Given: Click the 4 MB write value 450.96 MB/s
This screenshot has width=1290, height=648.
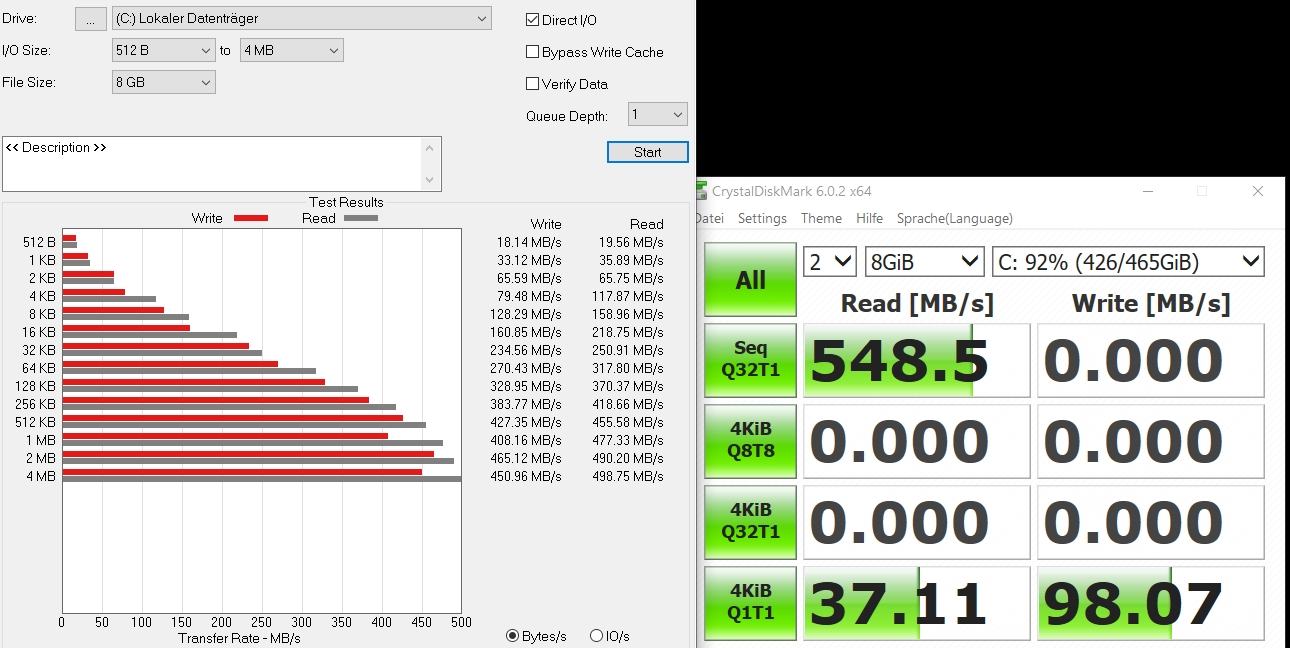Looking at the screenshot, I should click(x=526, y=476).
